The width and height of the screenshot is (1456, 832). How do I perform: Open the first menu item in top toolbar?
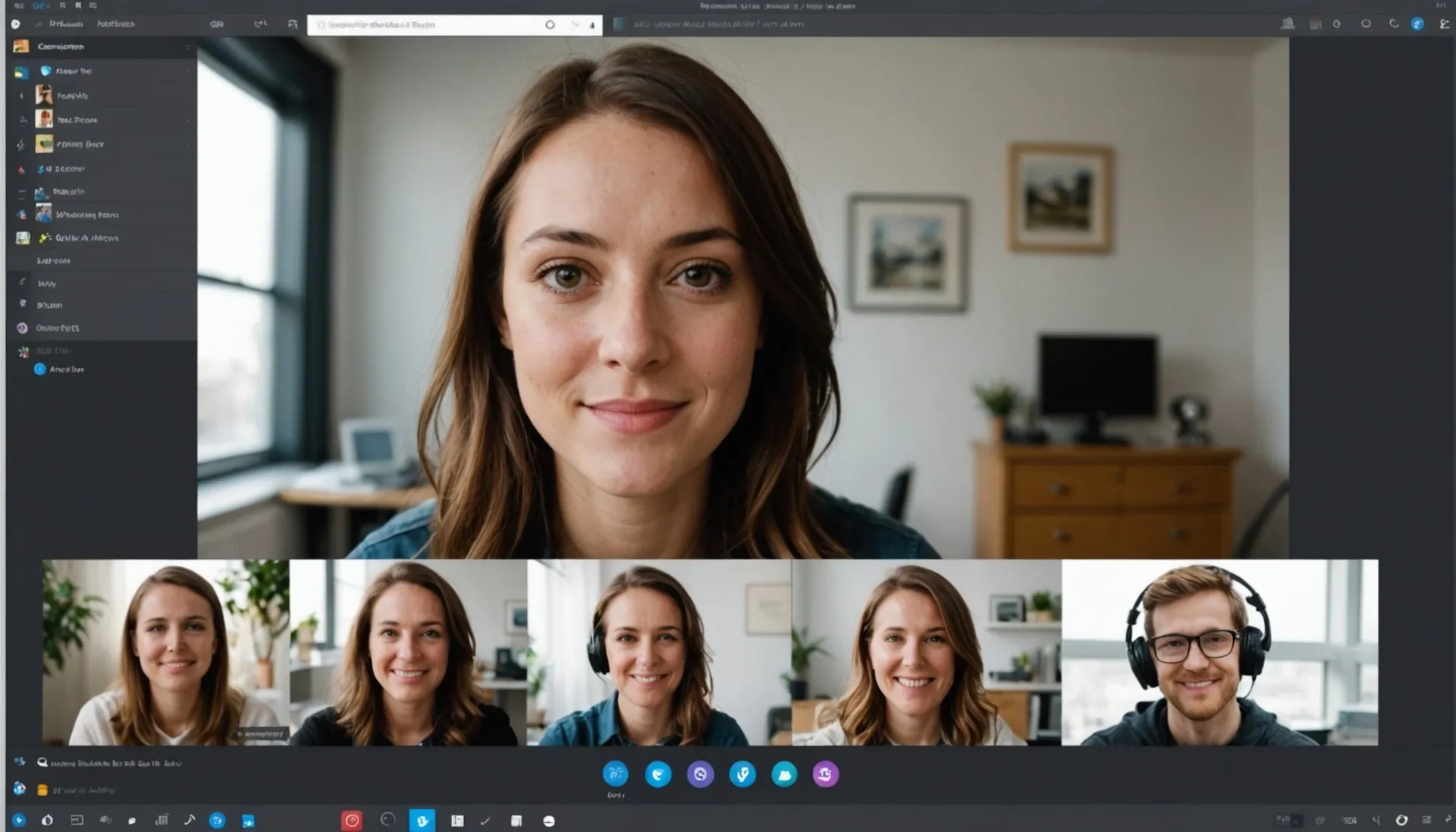click(x=66, y=24)
